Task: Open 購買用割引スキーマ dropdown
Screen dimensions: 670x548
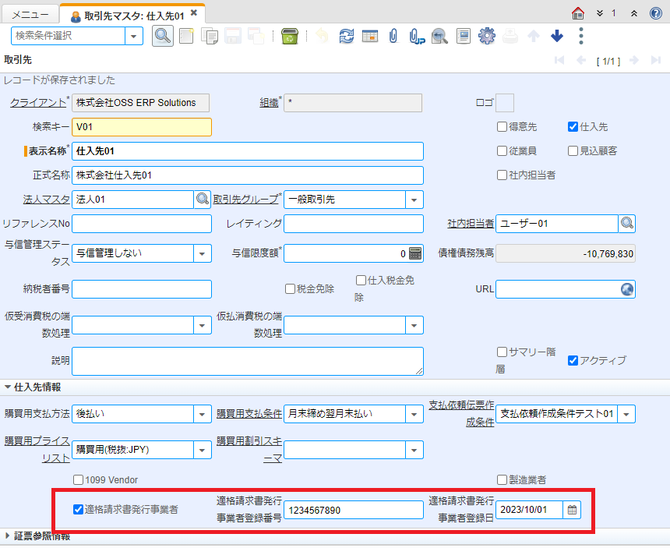Action: coord(414,450)
